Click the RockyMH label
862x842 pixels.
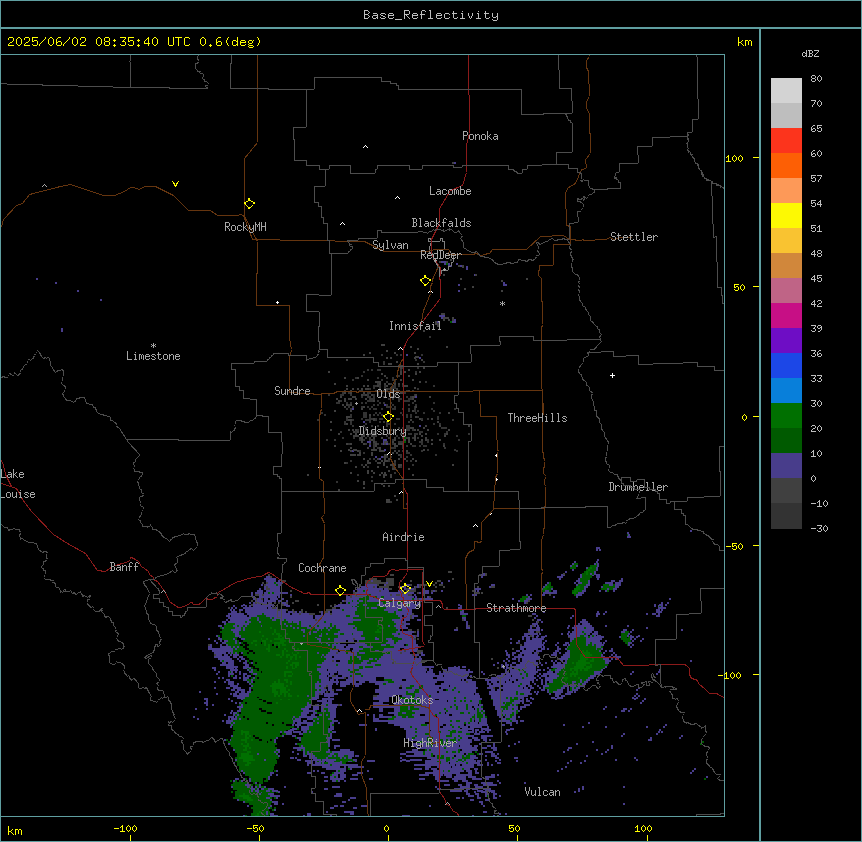tap(245, 227)
